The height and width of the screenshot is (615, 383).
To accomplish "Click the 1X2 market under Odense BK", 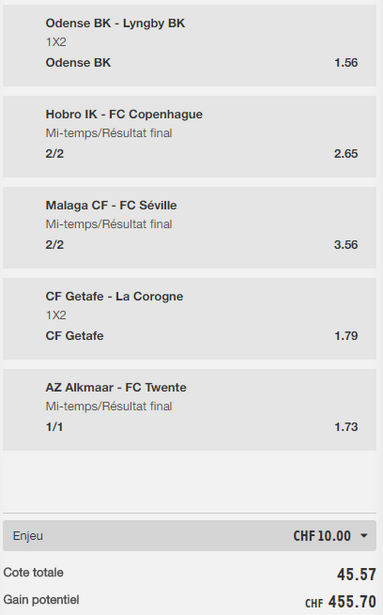I will click(x=56, y=42).
